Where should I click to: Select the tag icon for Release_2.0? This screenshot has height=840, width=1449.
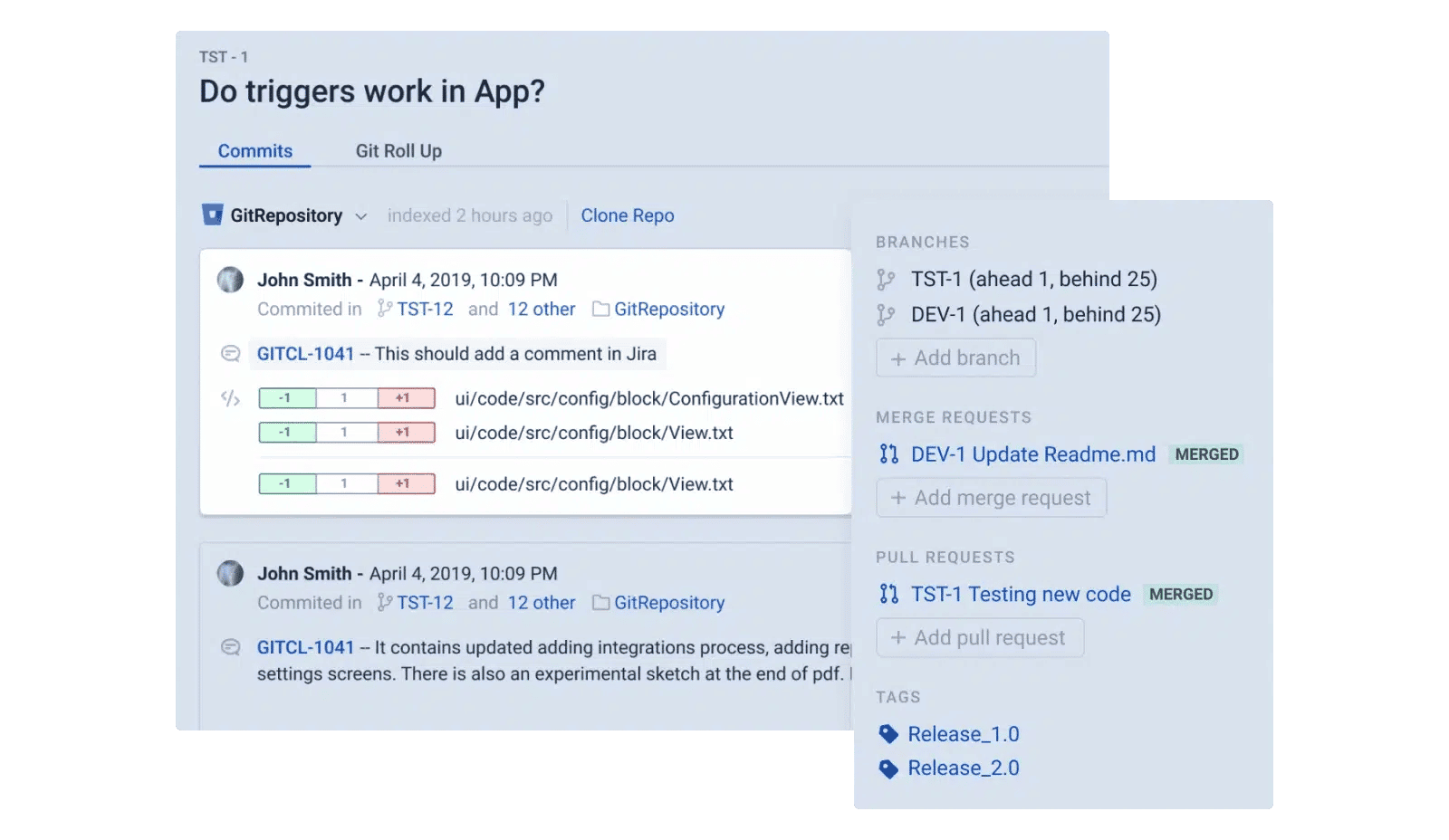point(890,768)
